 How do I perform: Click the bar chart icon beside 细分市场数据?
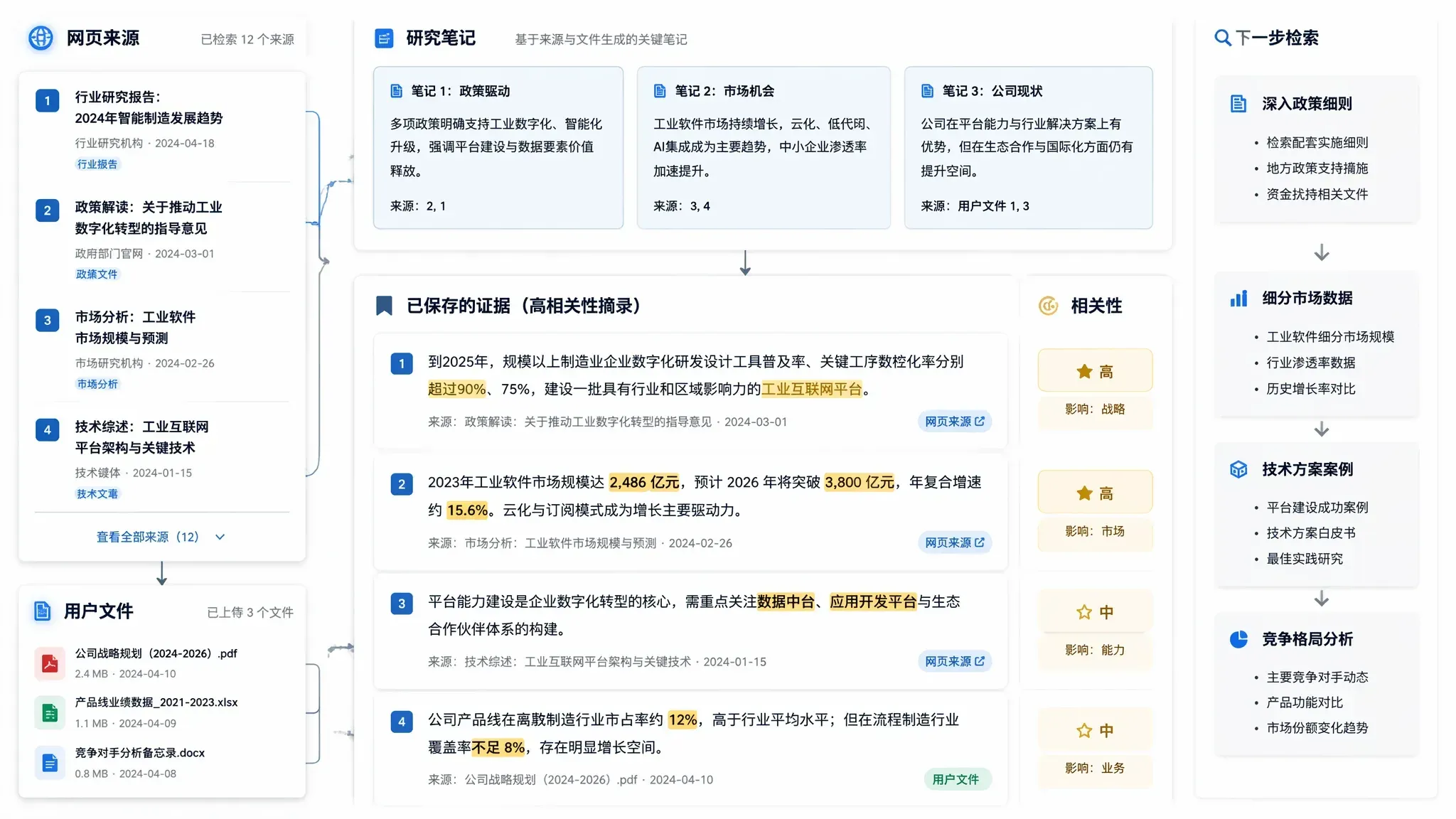pos(1238,299)
